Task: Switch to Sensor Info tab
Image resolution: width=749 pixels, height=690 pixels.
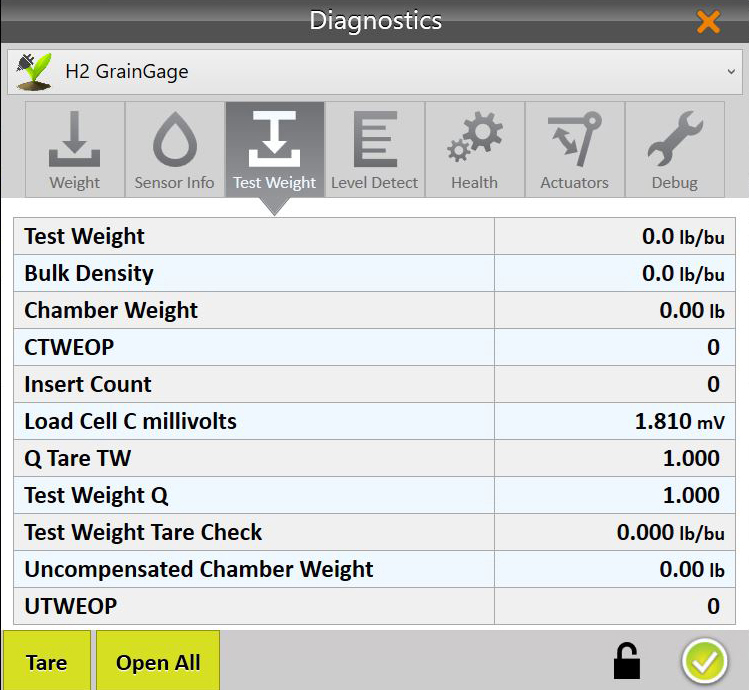Action: tap(174, 149)
